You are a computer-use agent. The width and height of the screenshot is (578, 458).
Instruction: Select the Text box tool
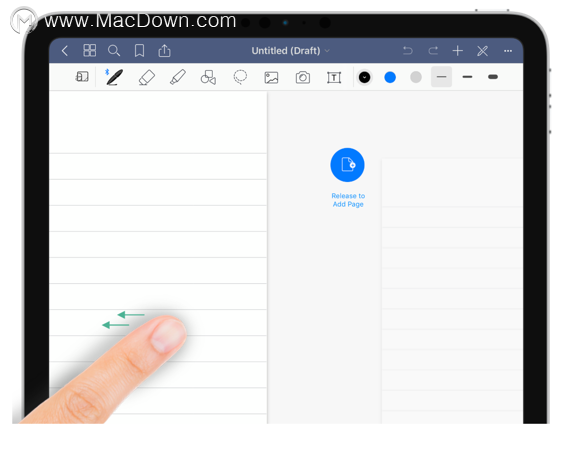(x=334, y=77)
